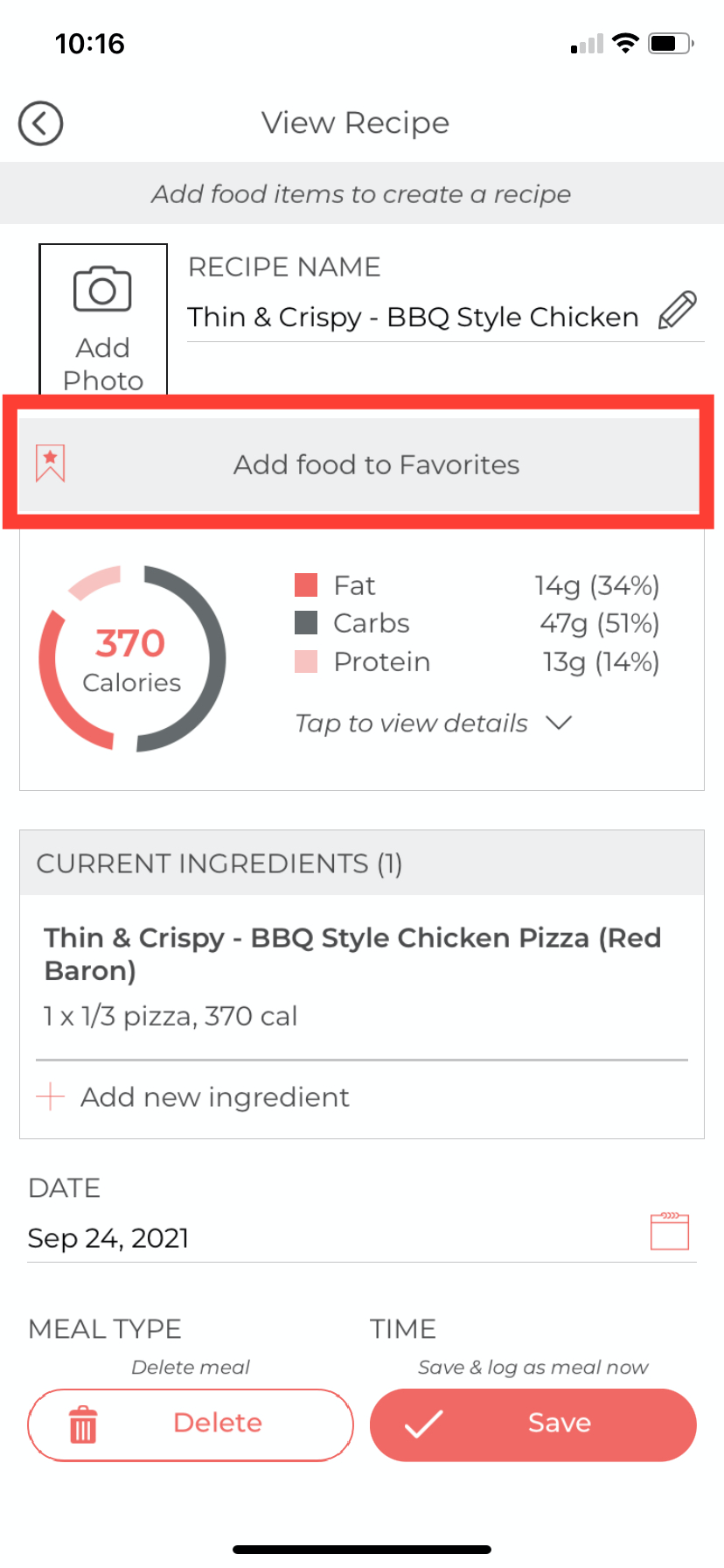Tap the trash can icon

click(x=83, y=1424)
